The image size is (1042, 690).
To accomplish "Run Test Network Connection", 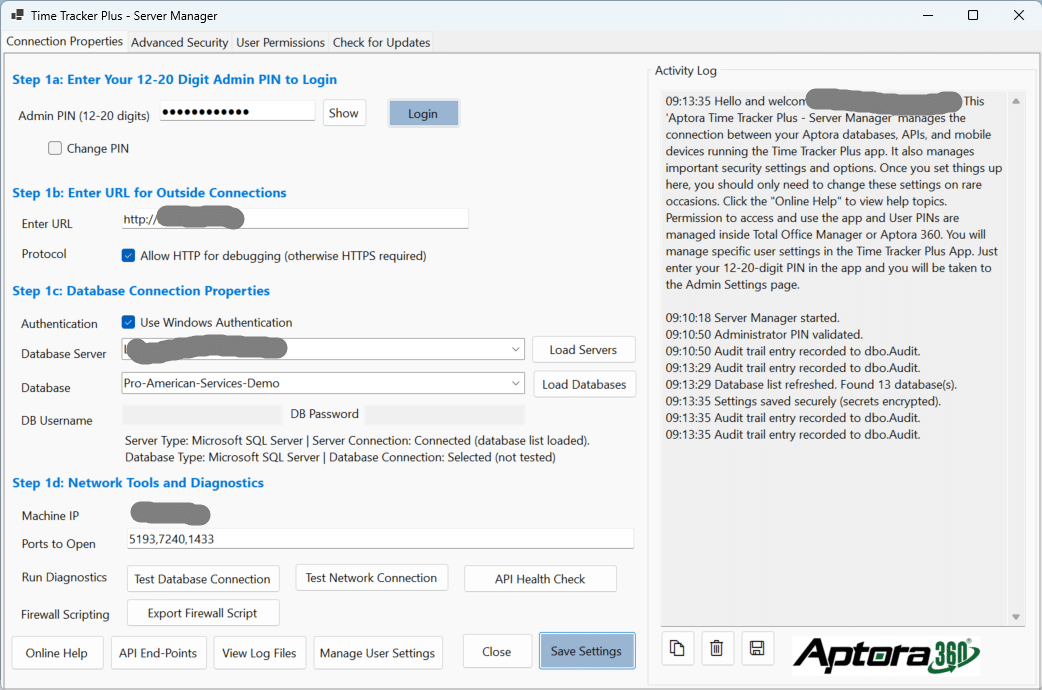I will click(x=371, y=578).
